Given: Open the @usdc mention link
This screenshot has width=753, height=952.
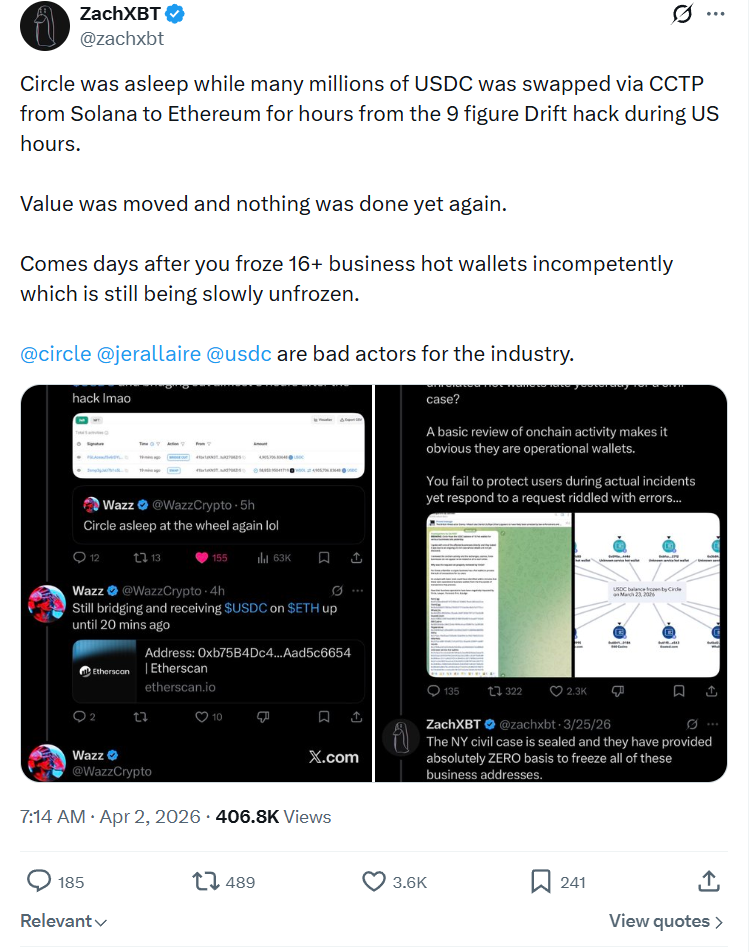Looking at the screenshot, I should [x=238, y=353].
